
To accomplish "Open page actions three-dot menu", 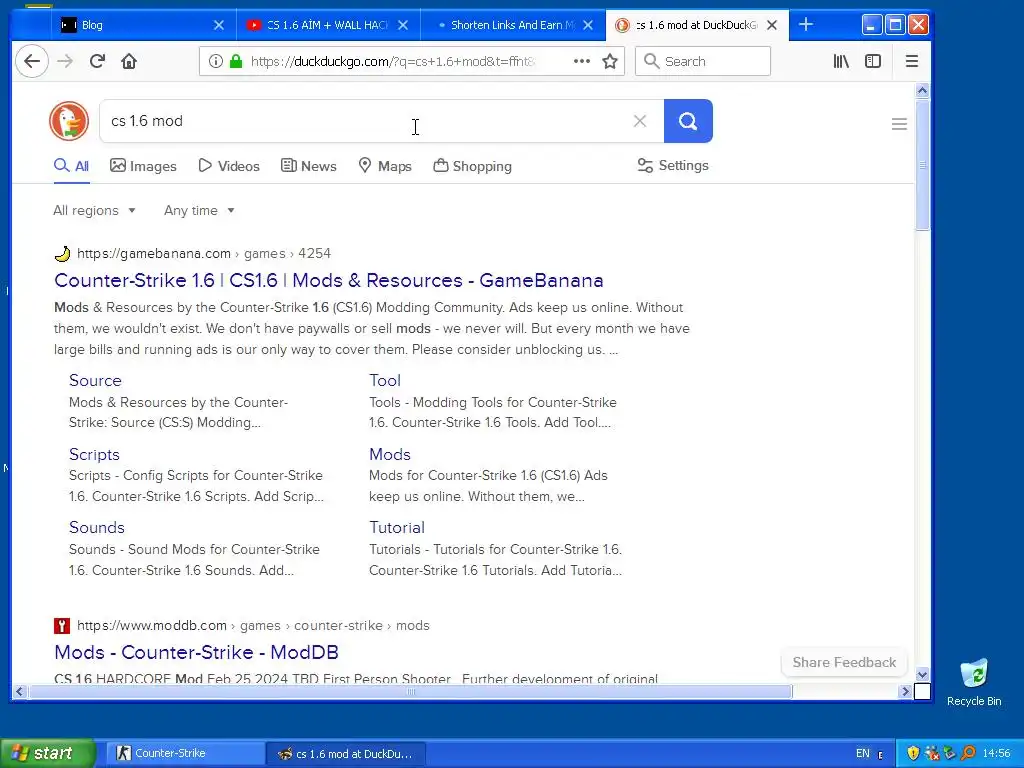I will tap(581, 61).
